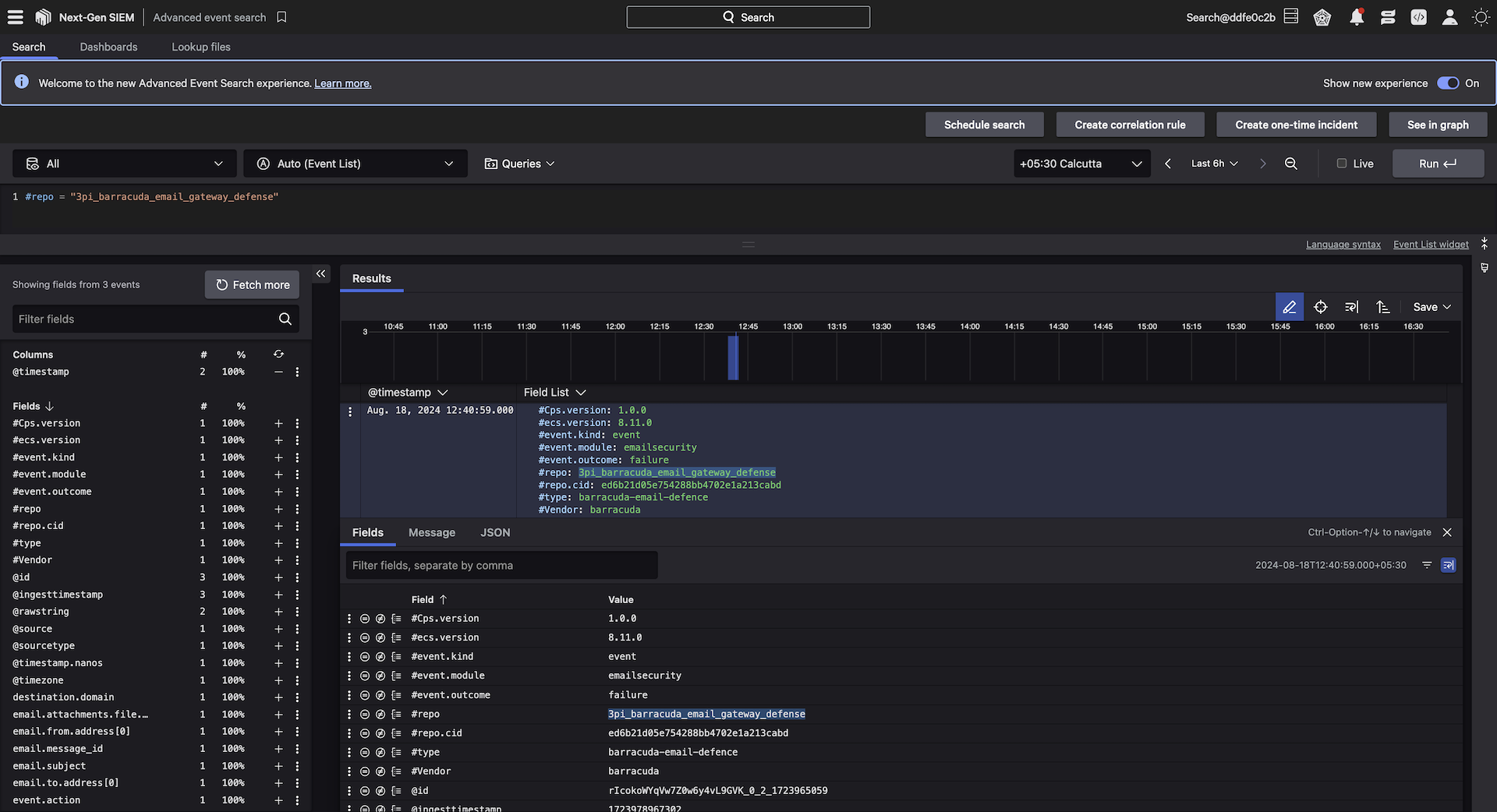
Task: Open the Queries dropdown
Action: click(520, 164)
